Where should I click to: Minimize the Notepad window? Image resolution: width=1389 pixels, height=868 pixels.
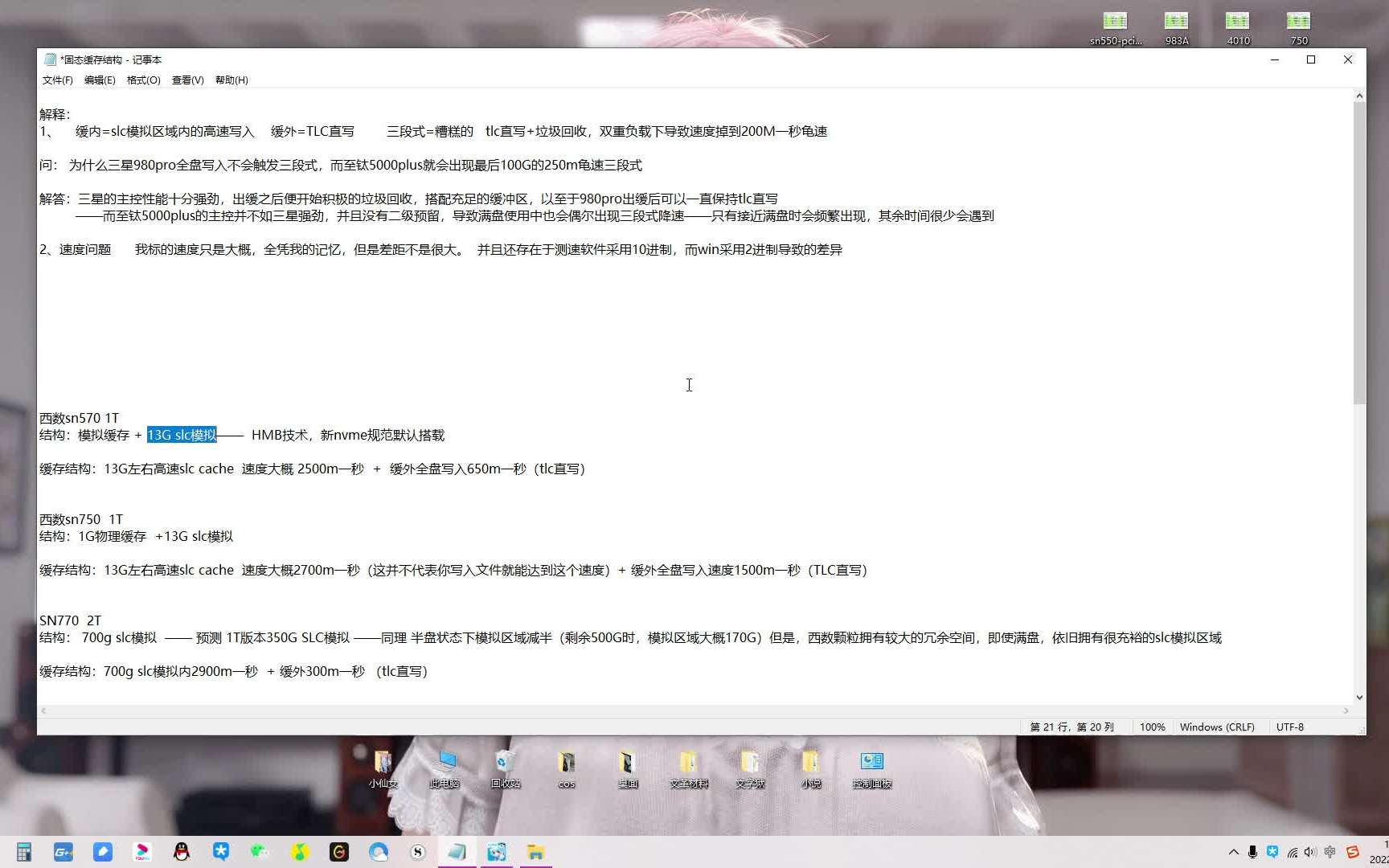pyautogui.click(x=1274, y=59)
